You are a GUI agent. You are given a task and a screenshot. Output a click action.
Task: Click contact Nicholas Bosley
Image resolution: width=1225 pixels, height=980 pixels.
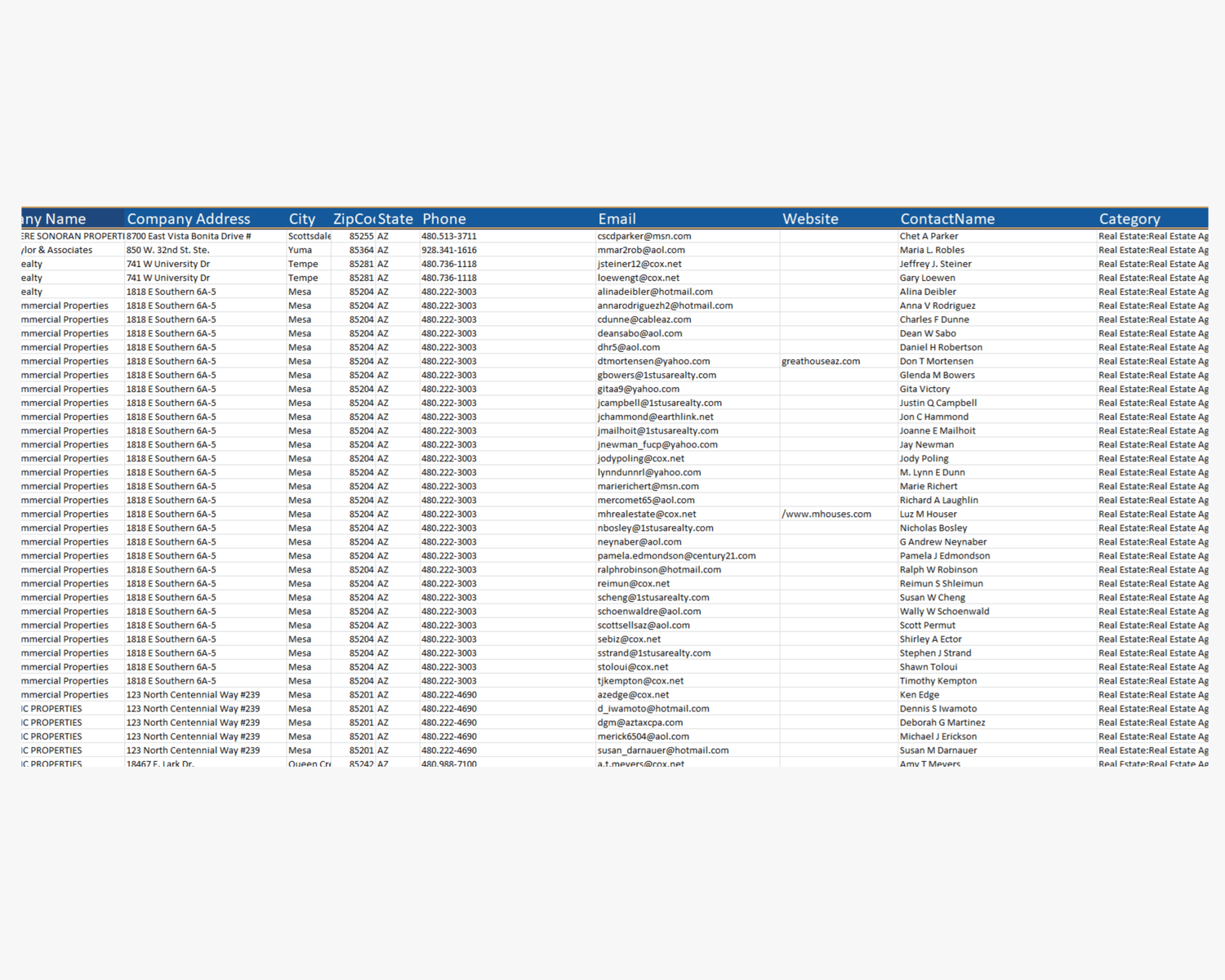[933, 528]
